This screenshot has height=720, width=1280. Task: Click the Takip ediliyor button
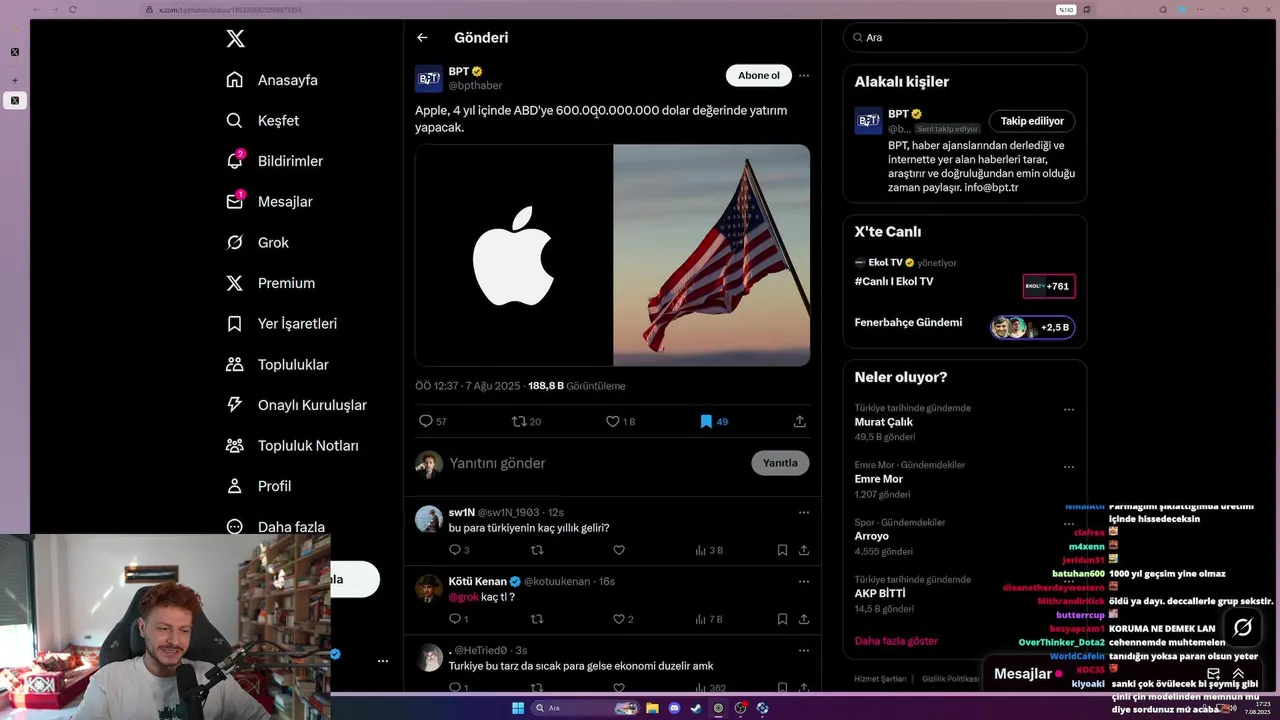[1032, 121]
